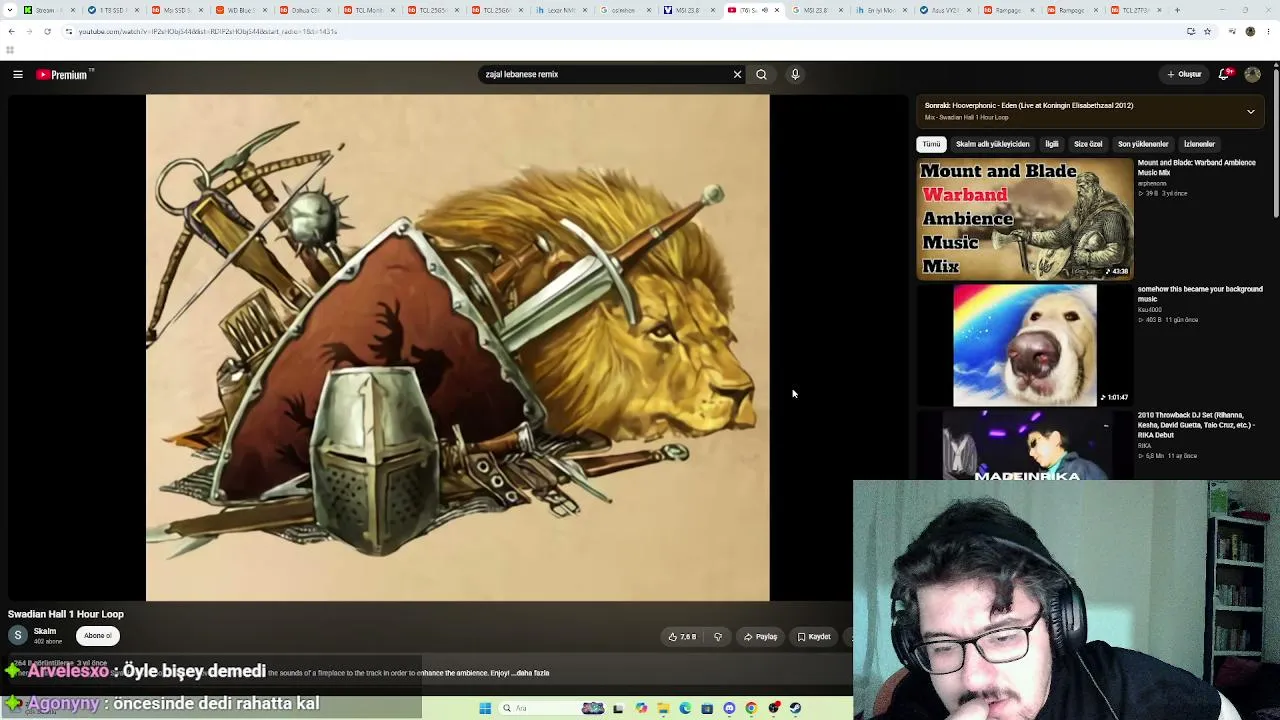The height and width of the screenshot is (720, 1280).
Task: Close the active YouTube browser tab
Action: pyautogui.click(x=777, y=10)
